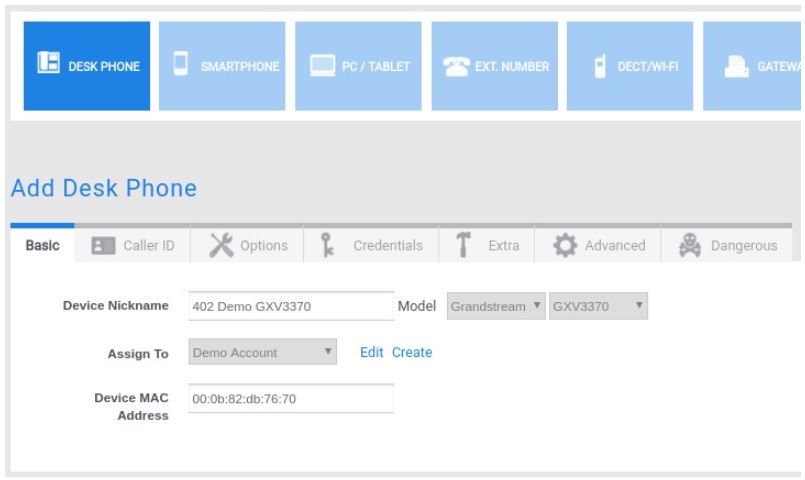
Task: Go to the Advanced settings tab
Action: tap(596, 246)
